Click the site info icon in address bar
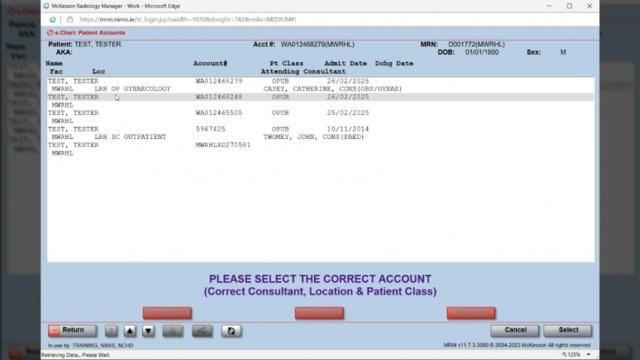Screen dimensions: 640x360 [x=70, y=20]
